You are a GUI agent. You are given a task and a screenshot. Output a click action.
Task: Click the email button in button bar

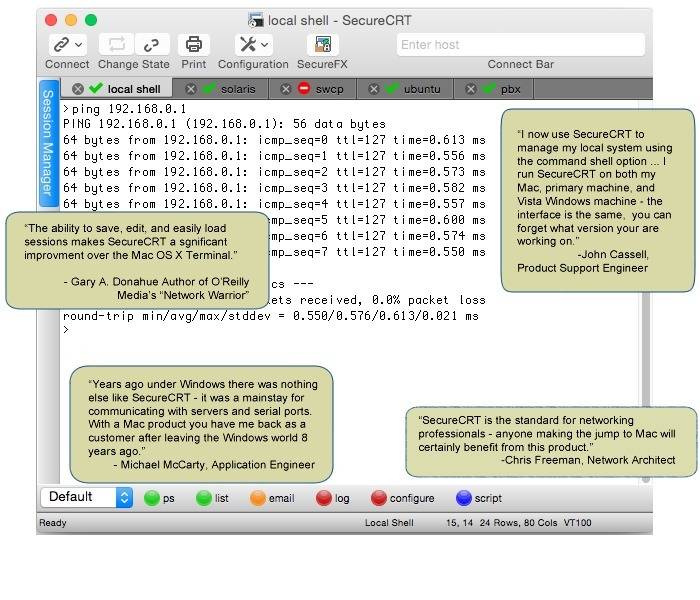coord(272,498)
